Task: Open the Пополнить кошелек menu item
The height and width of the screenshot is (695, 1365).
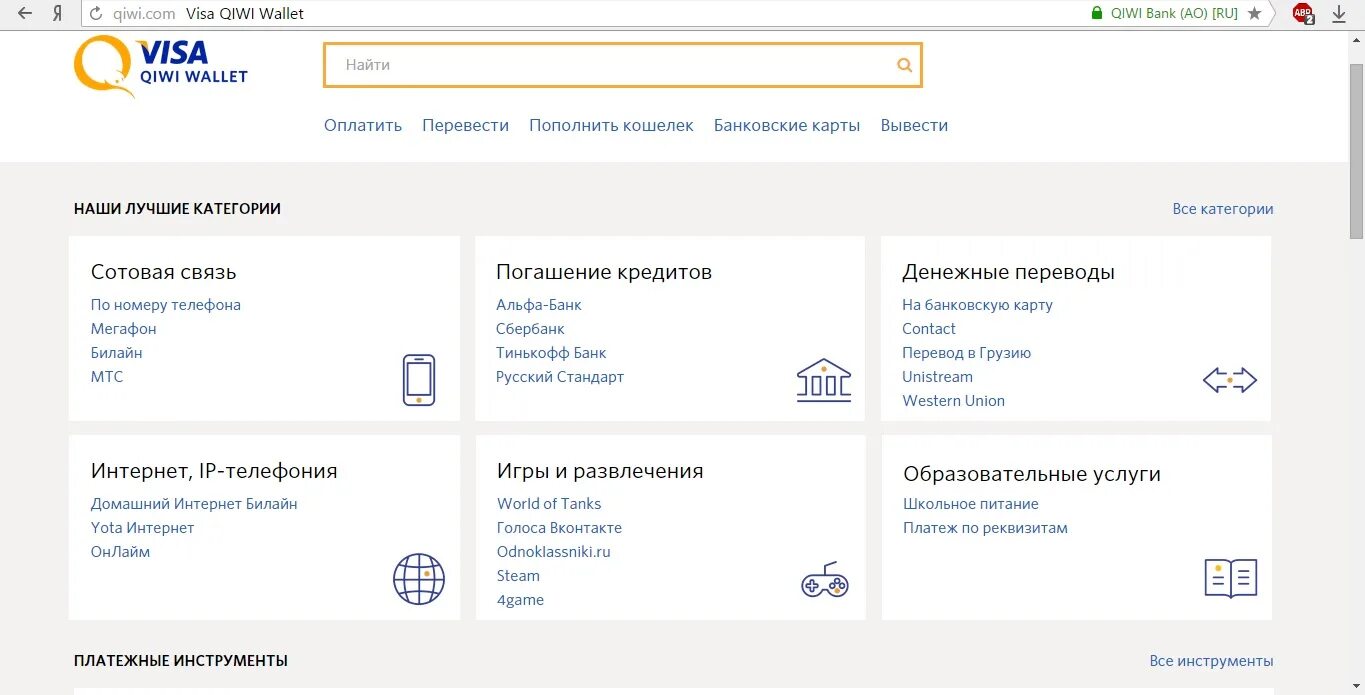Action: point(611,125)
